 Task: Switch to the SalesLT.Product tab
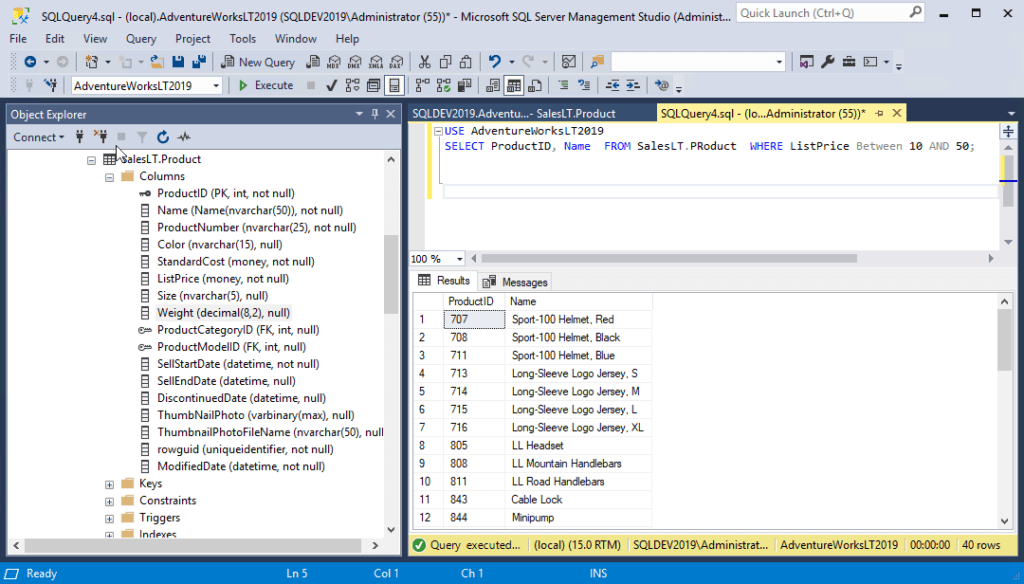coord(513,114)
